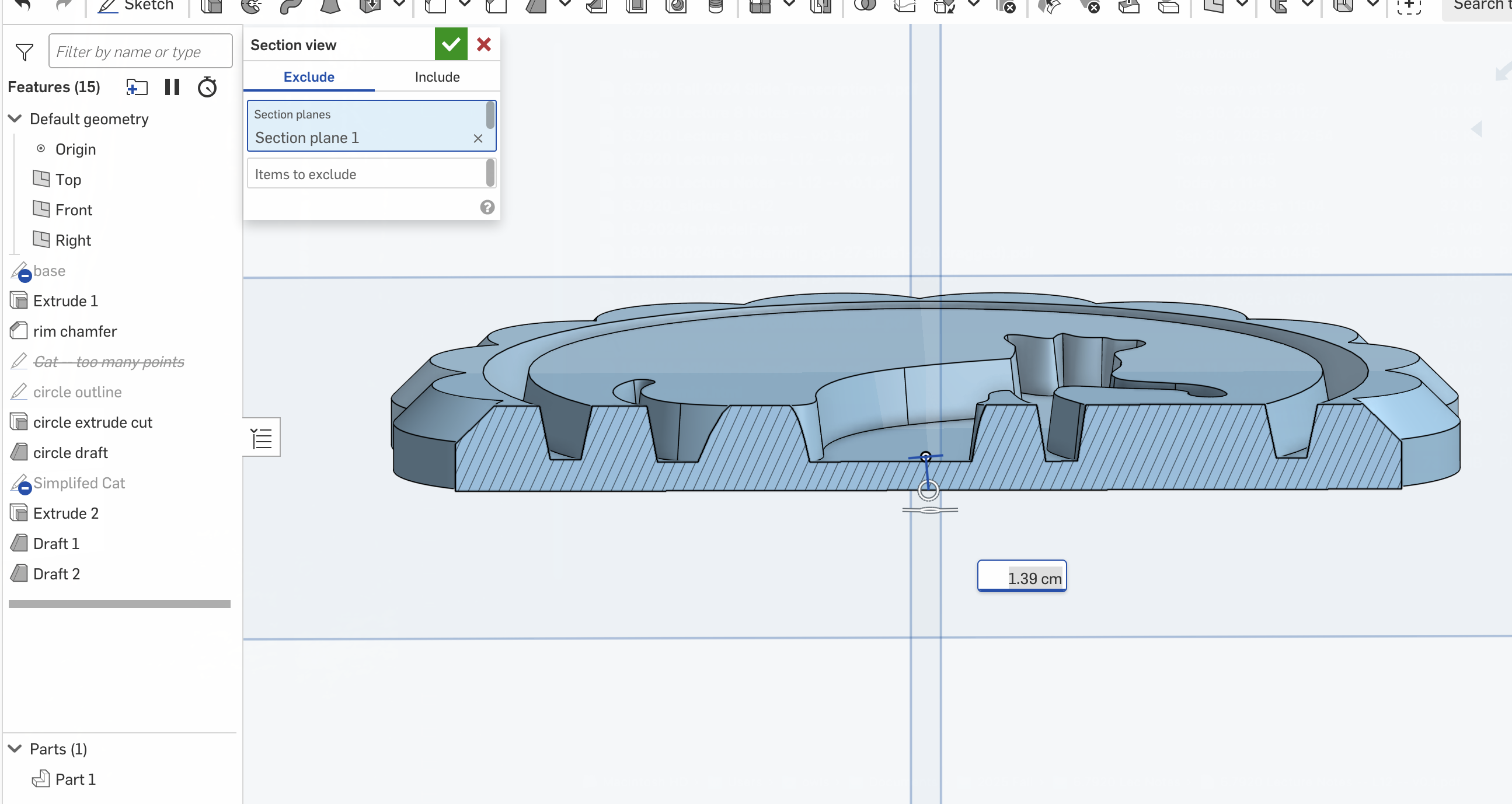The height and width of the screenshot is (804, 1512).
Task: Select the Sweep tool icon
Action: (291, 6)
